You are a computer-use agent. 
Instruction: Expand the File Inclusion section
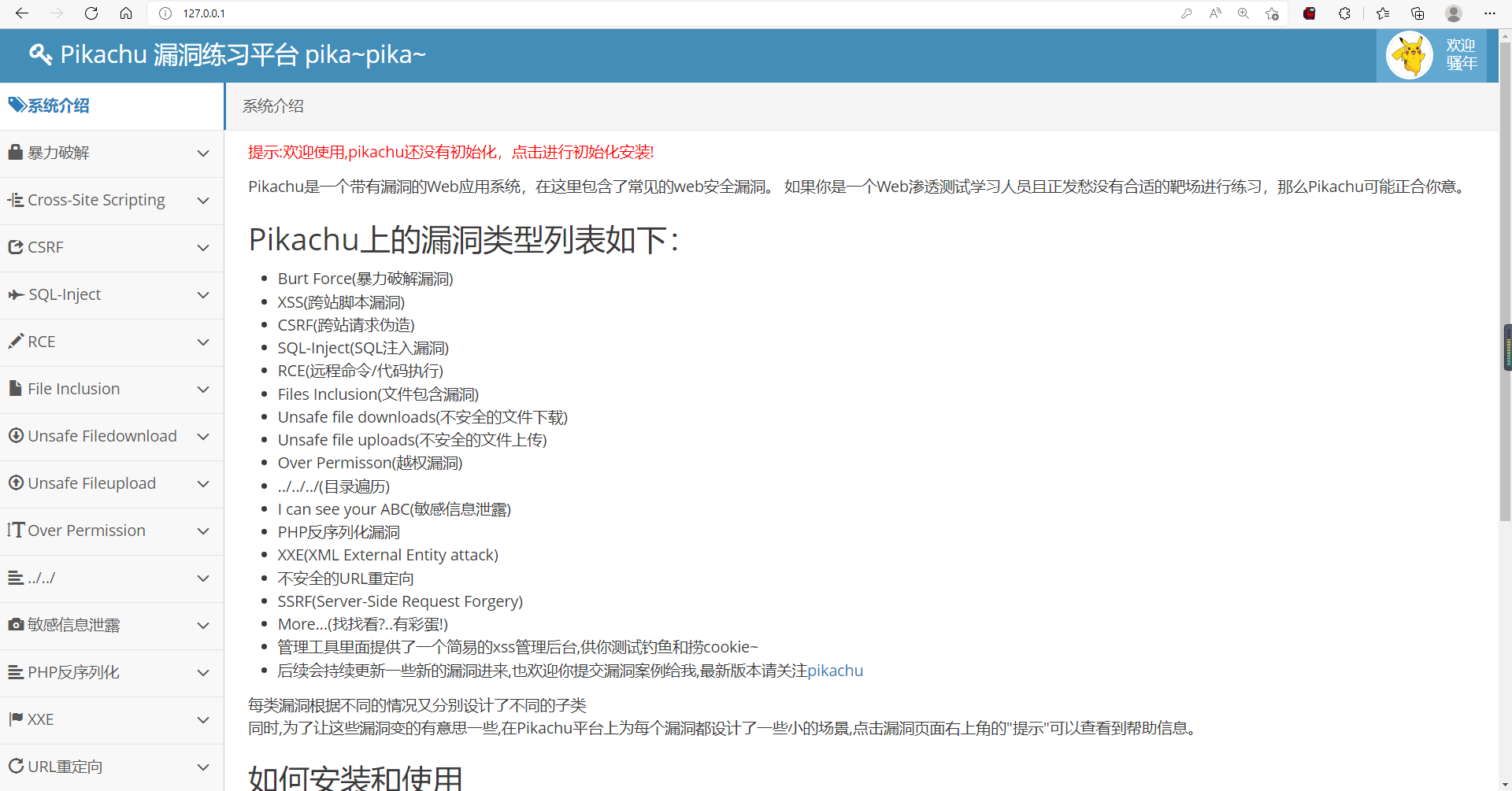[204, 390]
